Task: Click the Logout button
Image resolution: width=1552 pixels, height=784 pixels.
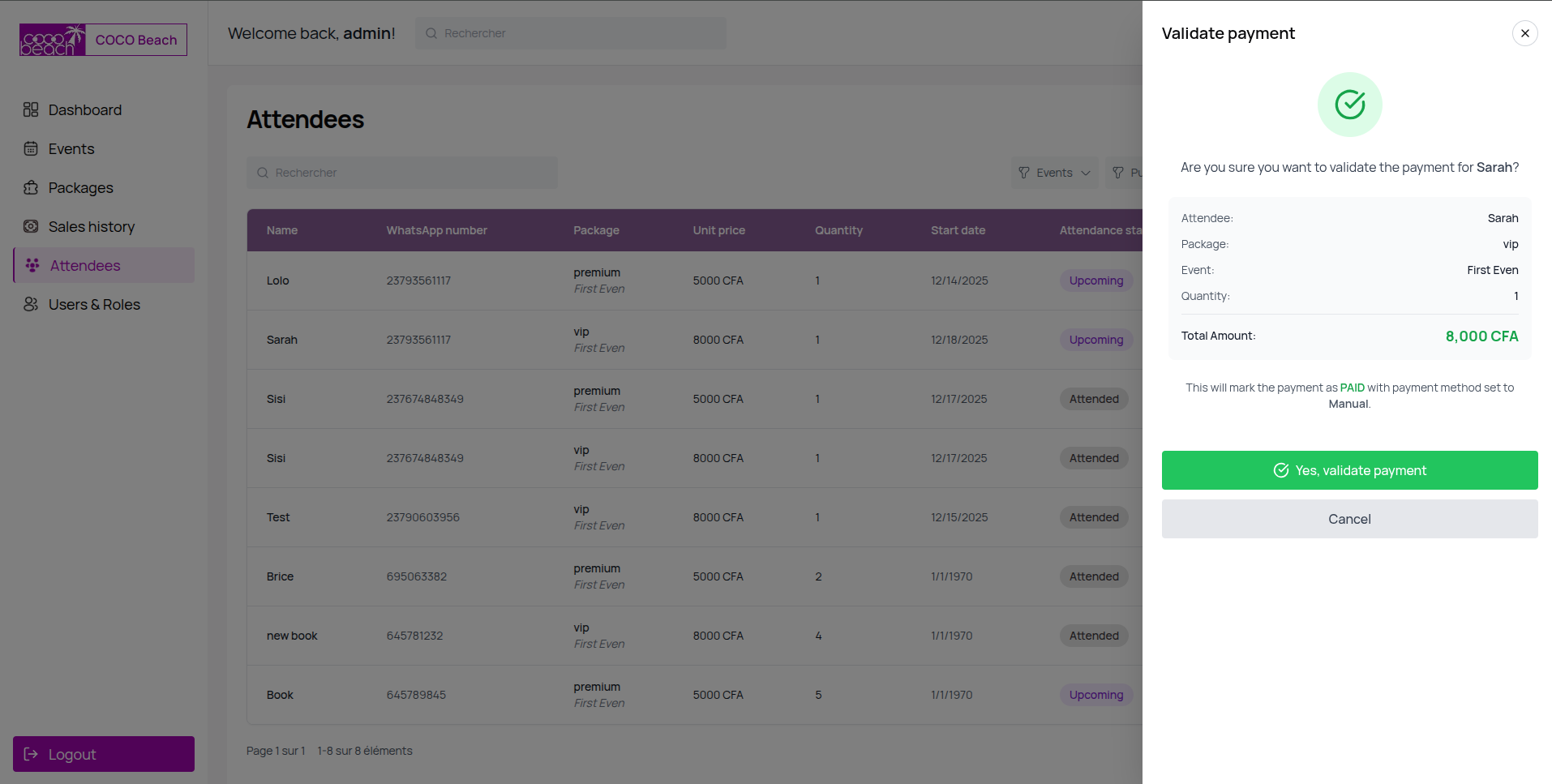Action: 104,754
